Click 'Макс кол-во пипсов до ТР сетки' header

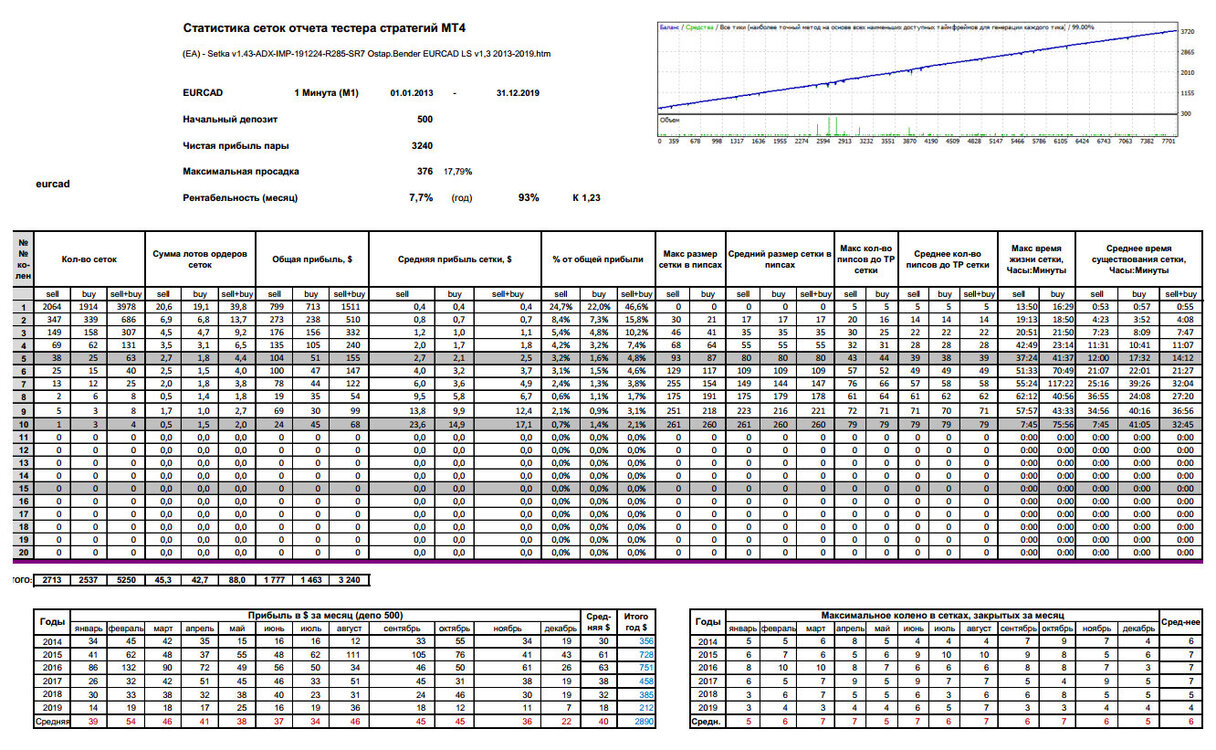point(866,260)
